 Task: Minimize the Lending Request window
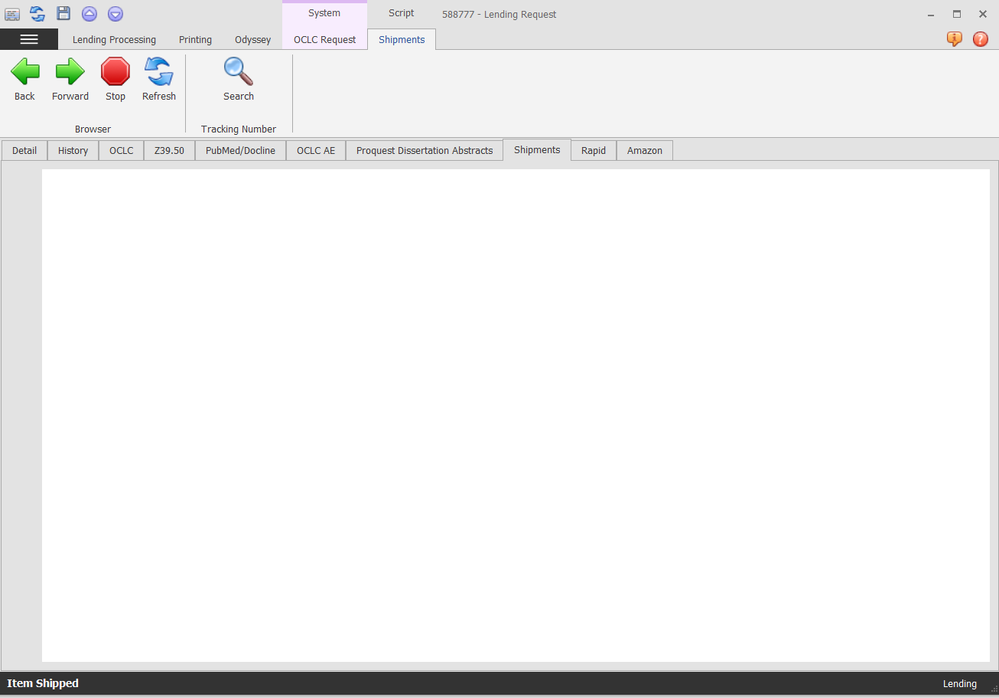pyautogui.click(x=931, y=14)
